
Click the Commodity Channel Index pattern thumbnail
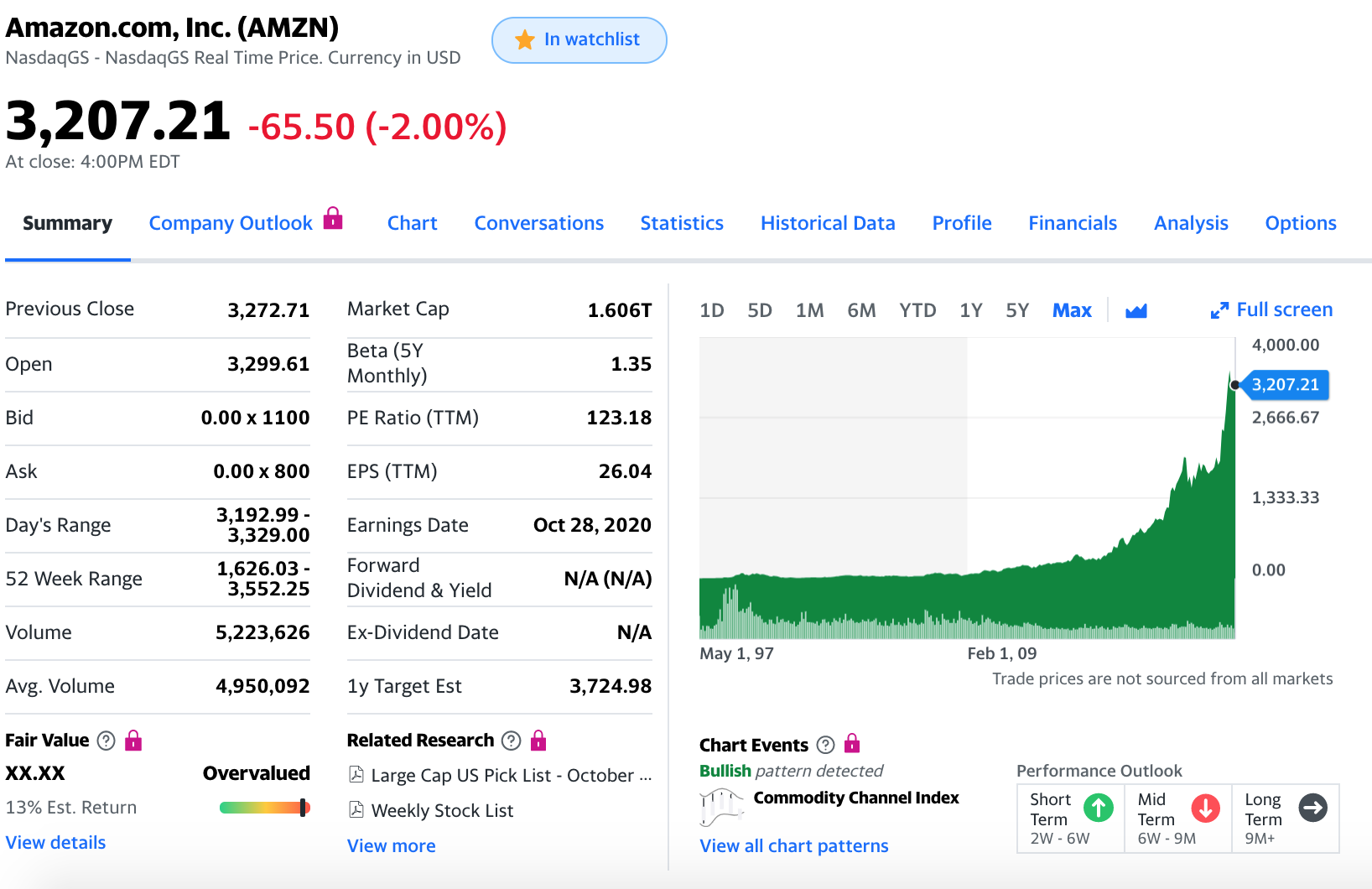721,808
